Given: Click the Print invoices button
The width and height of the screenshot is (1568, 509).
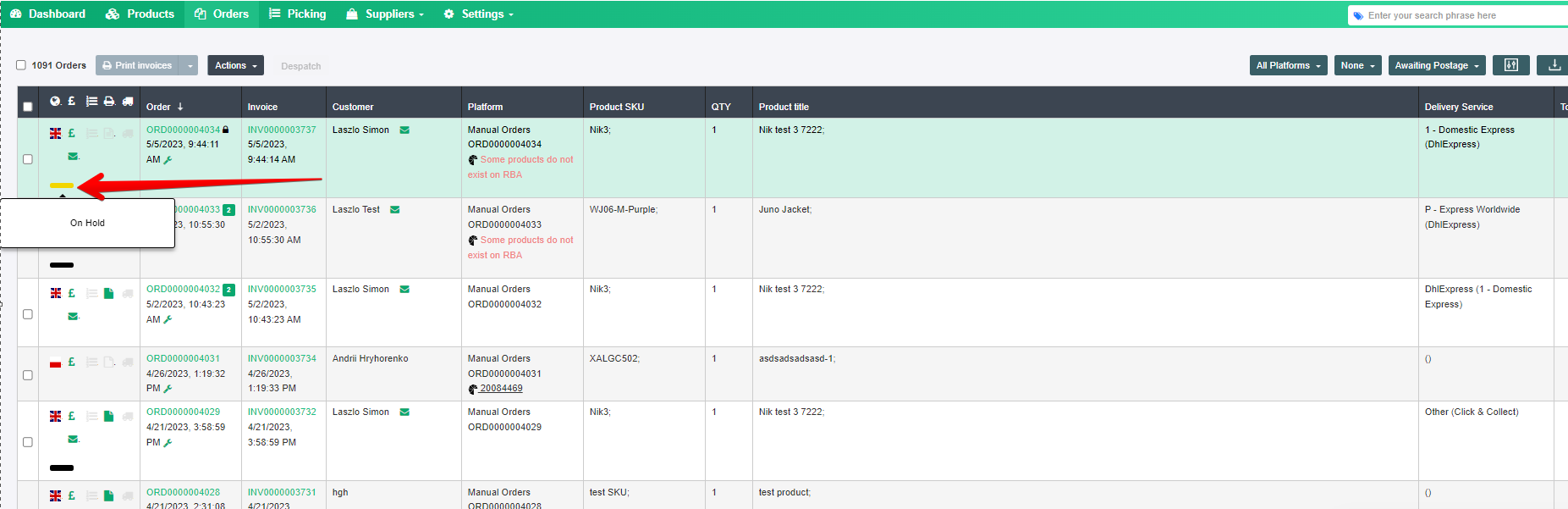Looking at the screenshot, I should 138,65.
